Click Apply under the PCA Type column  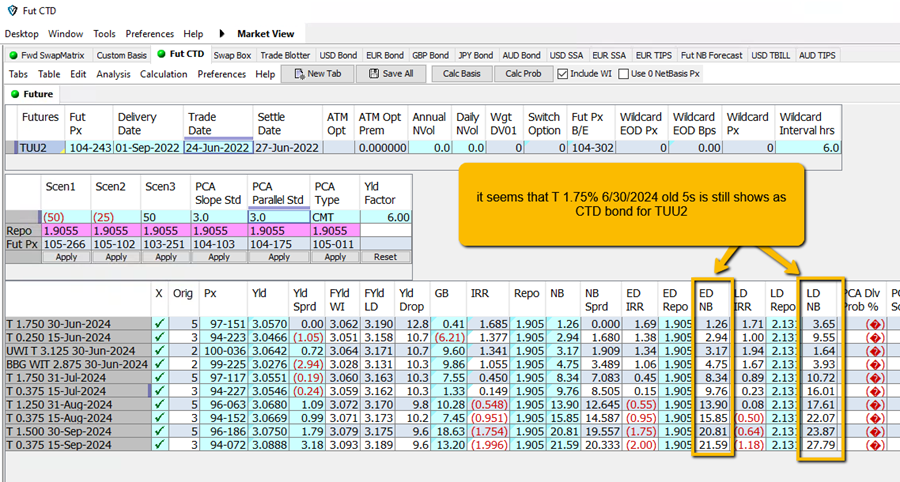(x=335, y=257)
